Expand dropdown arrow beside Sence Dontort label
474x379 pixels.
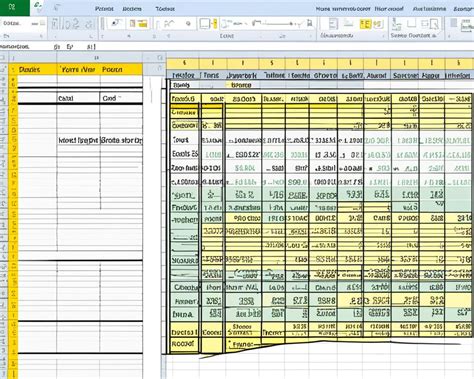click(x=434, y=36)
